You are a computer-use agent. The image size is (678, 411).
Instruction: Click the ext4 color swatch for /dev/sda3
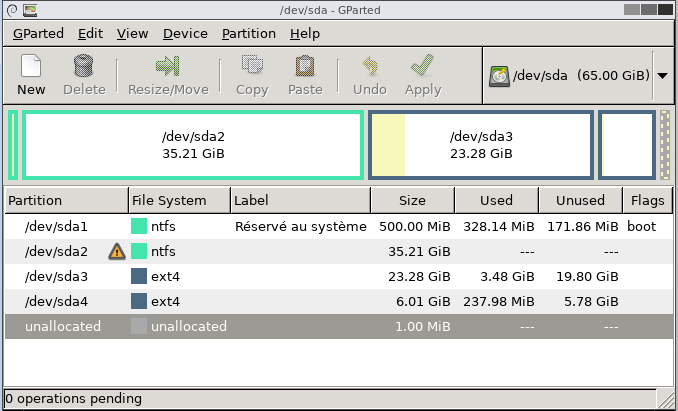(x=139, y=276)
